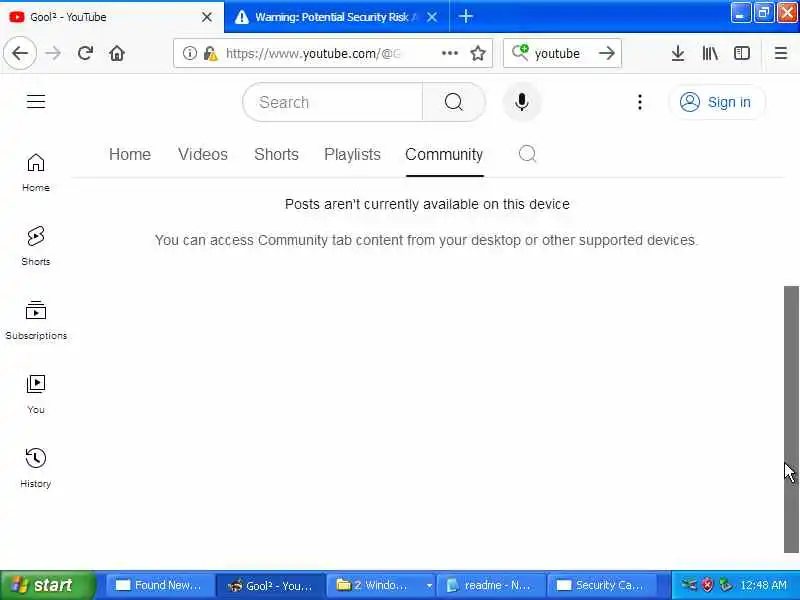Open page actions three-dot menu in address bar
Image resolution: width=800 pixels, height=600 pixels.
click(x=449, y=53)
